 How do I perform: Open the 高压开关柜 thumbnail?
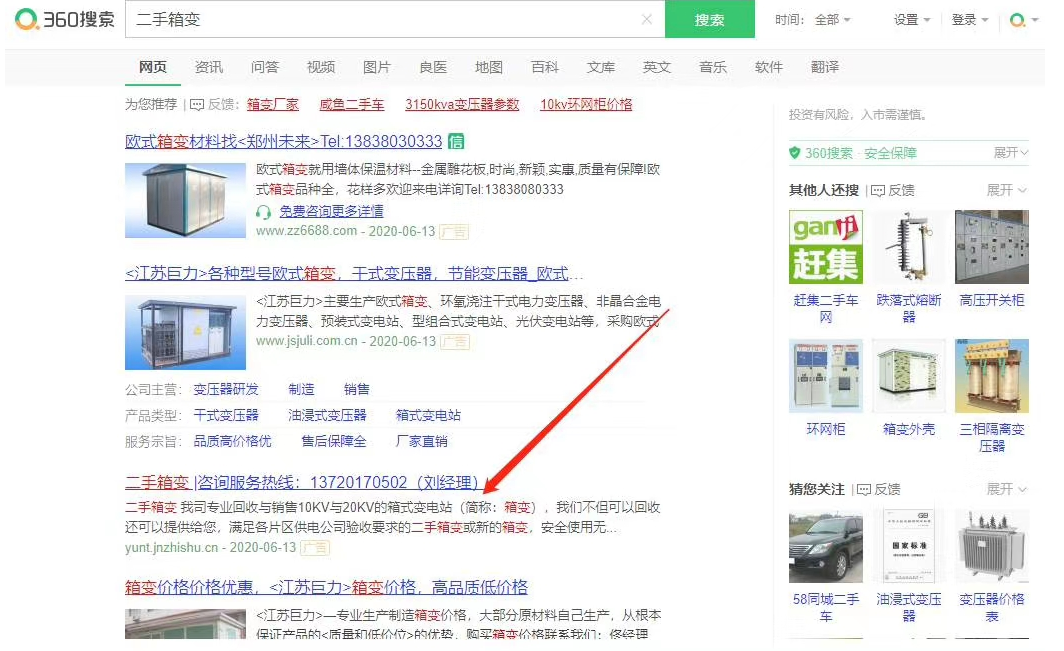pos(992,246)
